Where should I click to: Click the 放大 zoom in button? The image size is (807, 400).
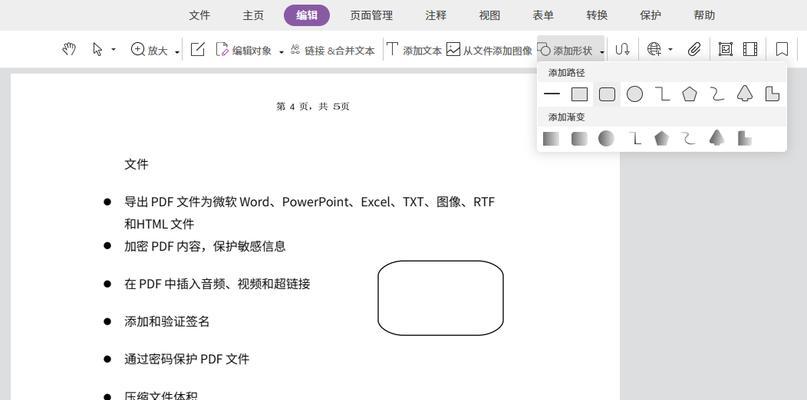[x=149, y=50]
